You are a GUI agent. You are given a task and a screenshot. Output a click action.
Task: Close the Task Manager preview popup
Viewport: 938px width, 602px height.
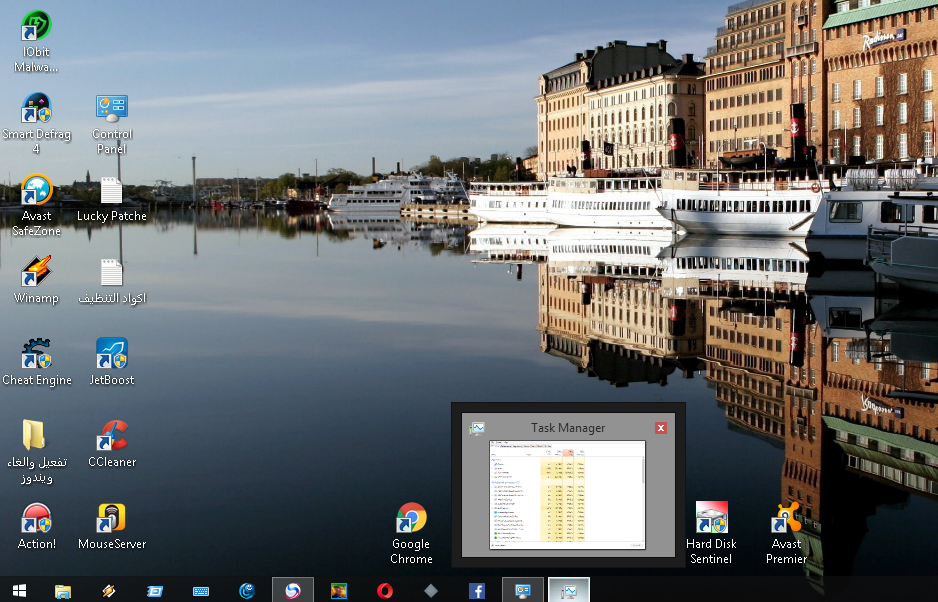661,428
